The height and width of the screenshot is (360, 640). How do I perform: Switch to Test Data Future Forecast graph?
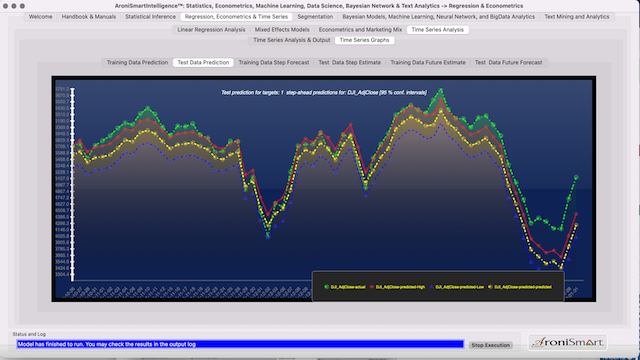509,62
